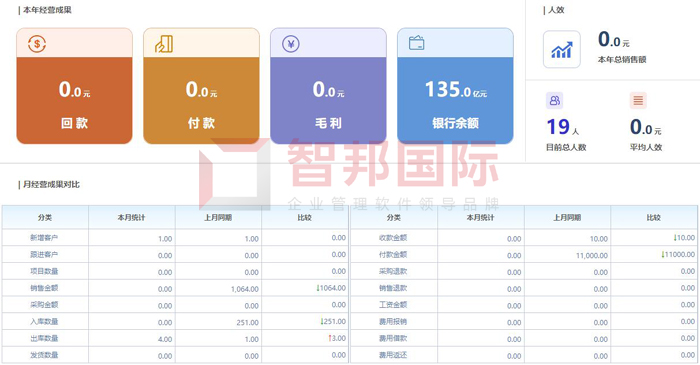Click the 1,064.00 value in 销售金额 row

pos(245,289)
